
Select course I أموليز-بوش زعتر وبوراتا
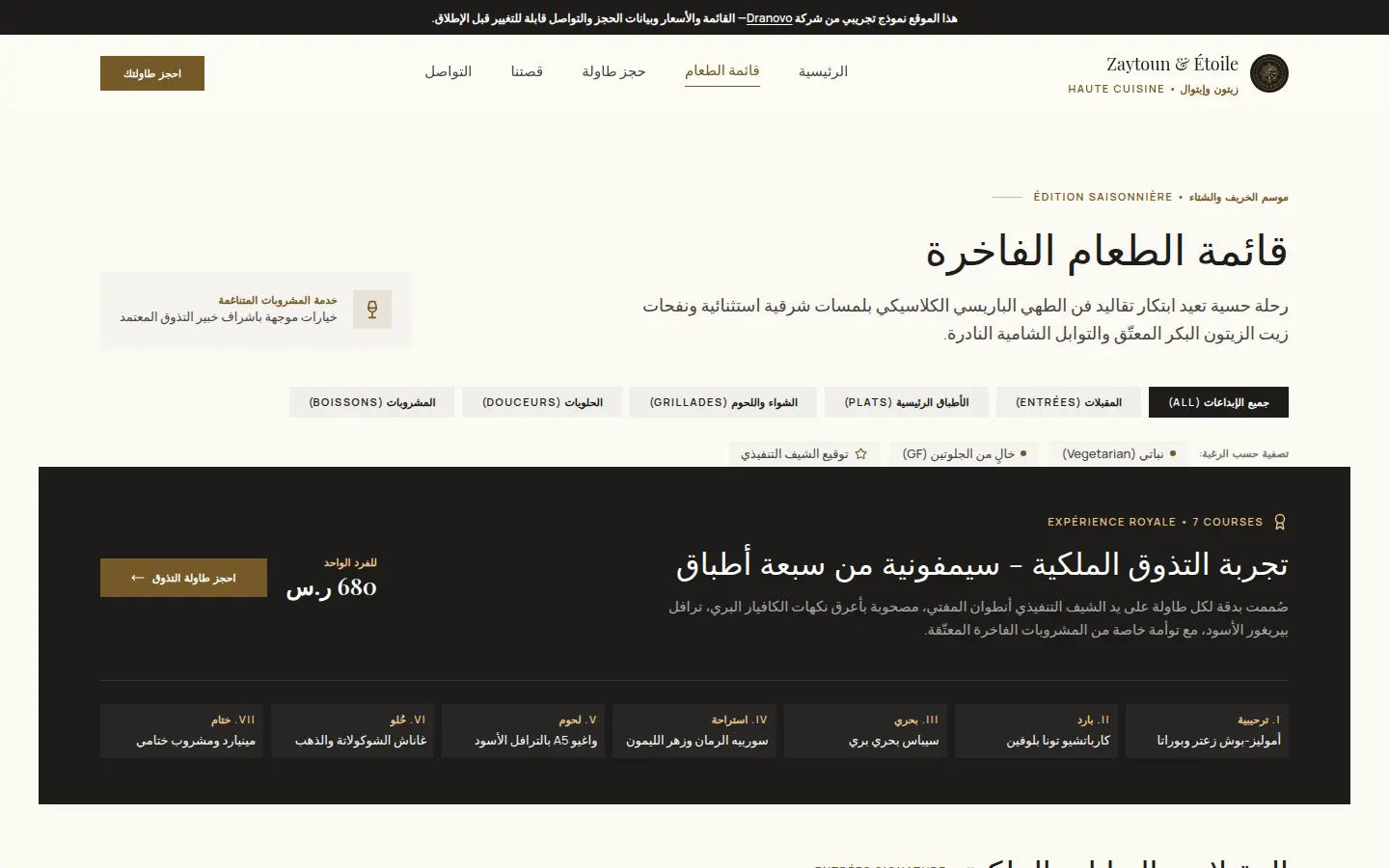tap(1207, 731)
